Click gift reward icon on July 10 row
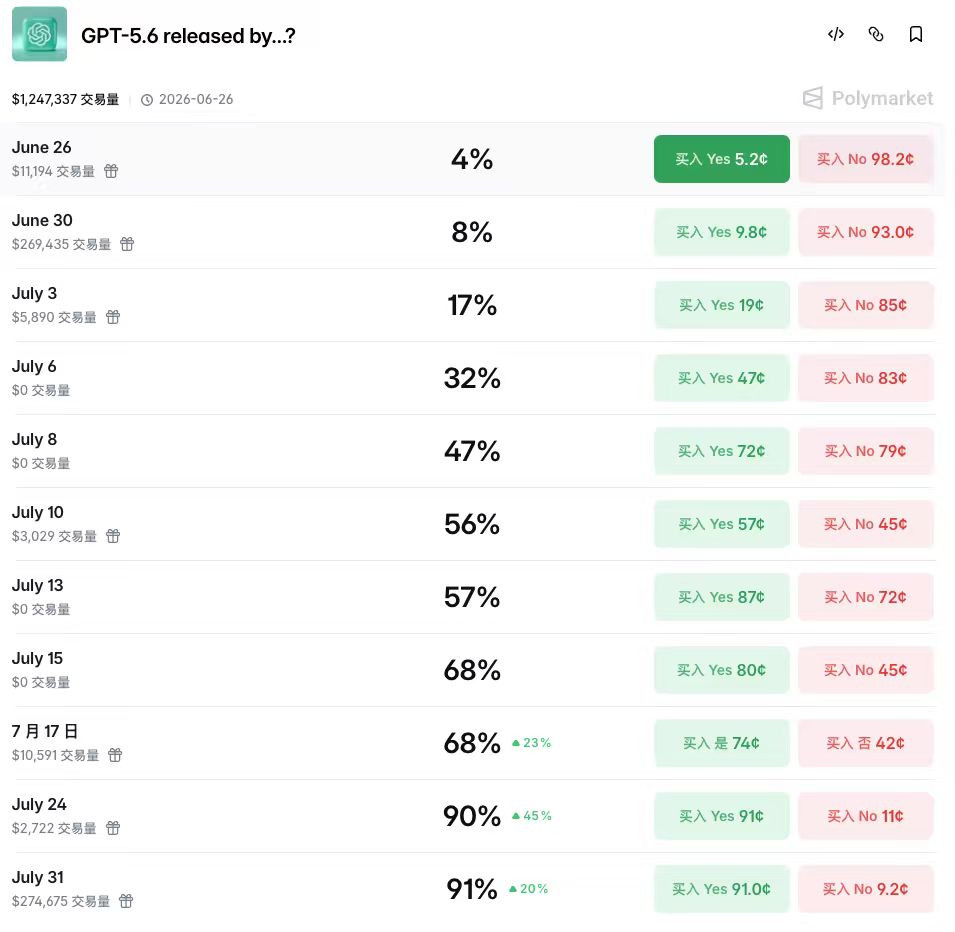Viewport: 955px width, 932px height. pyautogui.click(x=113, y=536)
